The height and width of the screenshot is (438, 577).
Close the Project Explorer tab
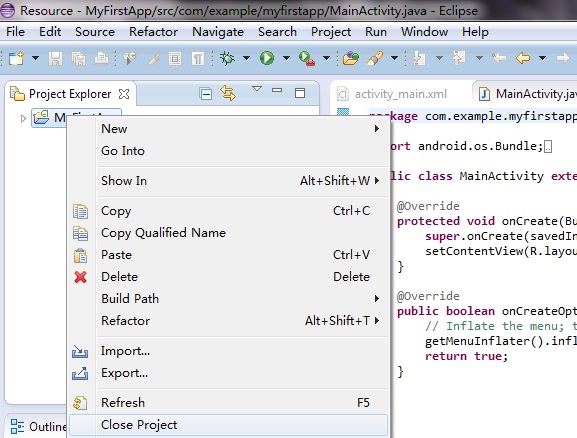(124, 94)
